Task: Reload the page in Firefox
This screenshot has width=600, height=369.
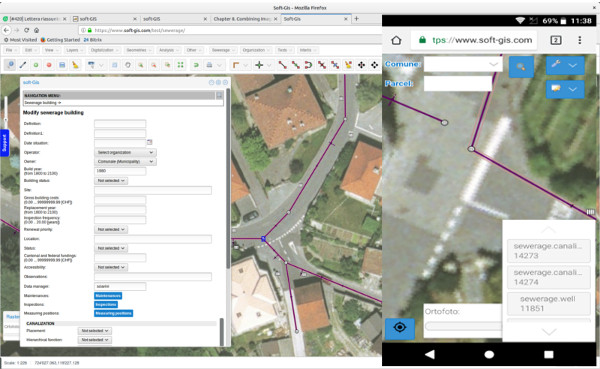Action: click(x=26, y=30)
